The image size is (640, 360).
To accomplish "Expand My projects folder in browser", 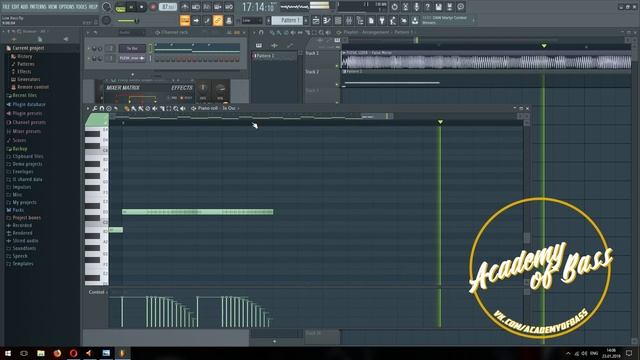I will [x=24, y=202].
